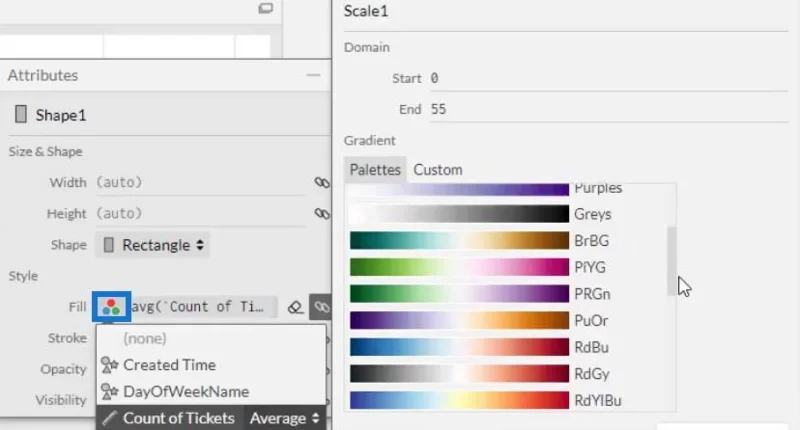Open the Shape Rectangle dropdown
This screenshot has width=800, height=430.
(x=153, y=245)
